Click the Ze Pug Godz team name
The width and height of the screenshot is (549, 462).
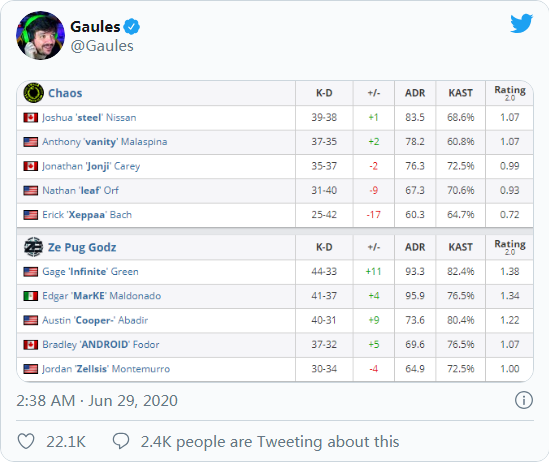point(82,247)
